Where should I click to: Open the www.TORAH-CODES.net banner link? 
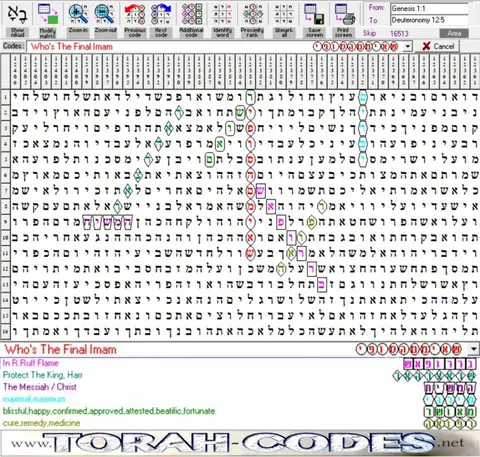click(x=239, y=443)
